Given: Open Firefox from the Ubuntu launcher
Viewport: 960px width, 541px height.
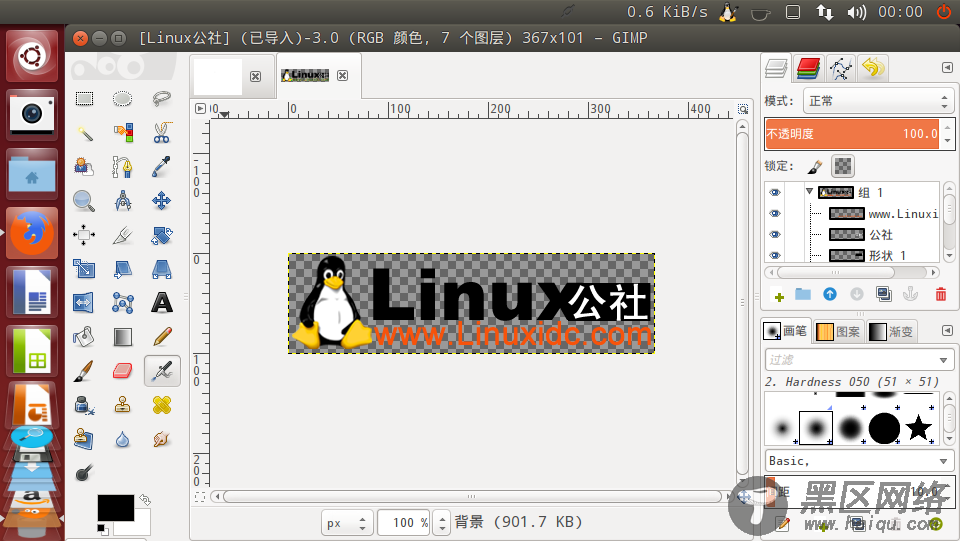Looking at the screenshot, I should 32,233.
